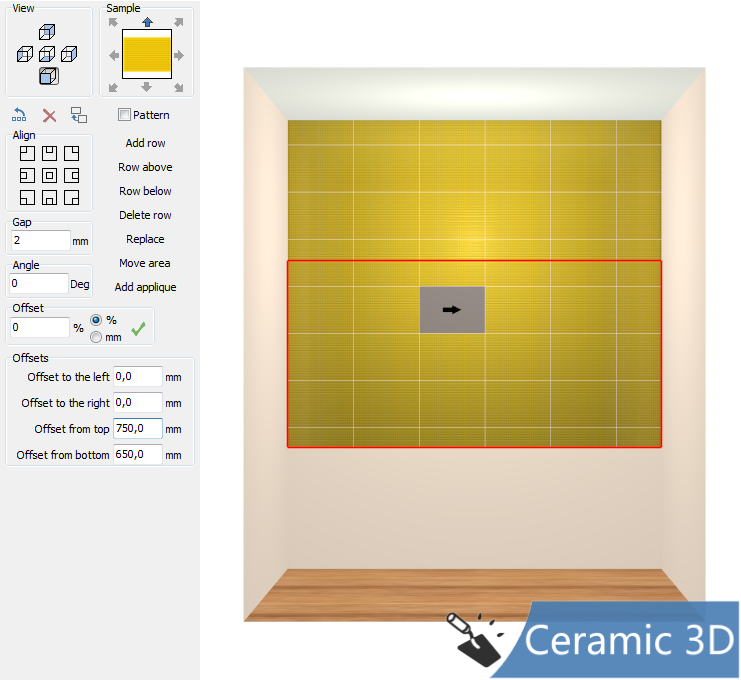Screen dimensions: 741x680
Task: Click Add applique
Action: tap(145, 287)
